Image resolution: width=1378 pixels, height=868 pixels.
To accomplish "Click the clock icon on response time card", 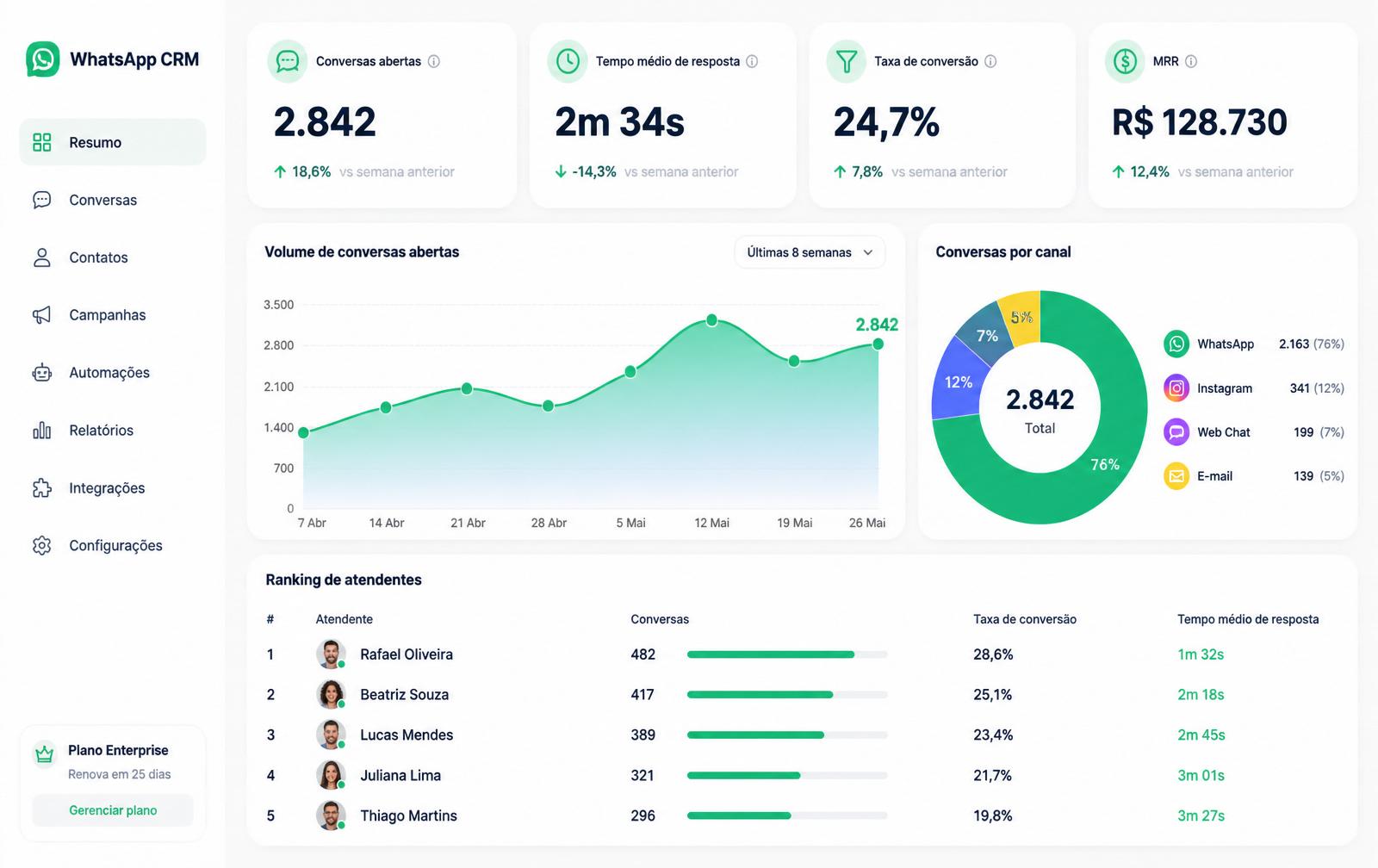I will (568, 61).
